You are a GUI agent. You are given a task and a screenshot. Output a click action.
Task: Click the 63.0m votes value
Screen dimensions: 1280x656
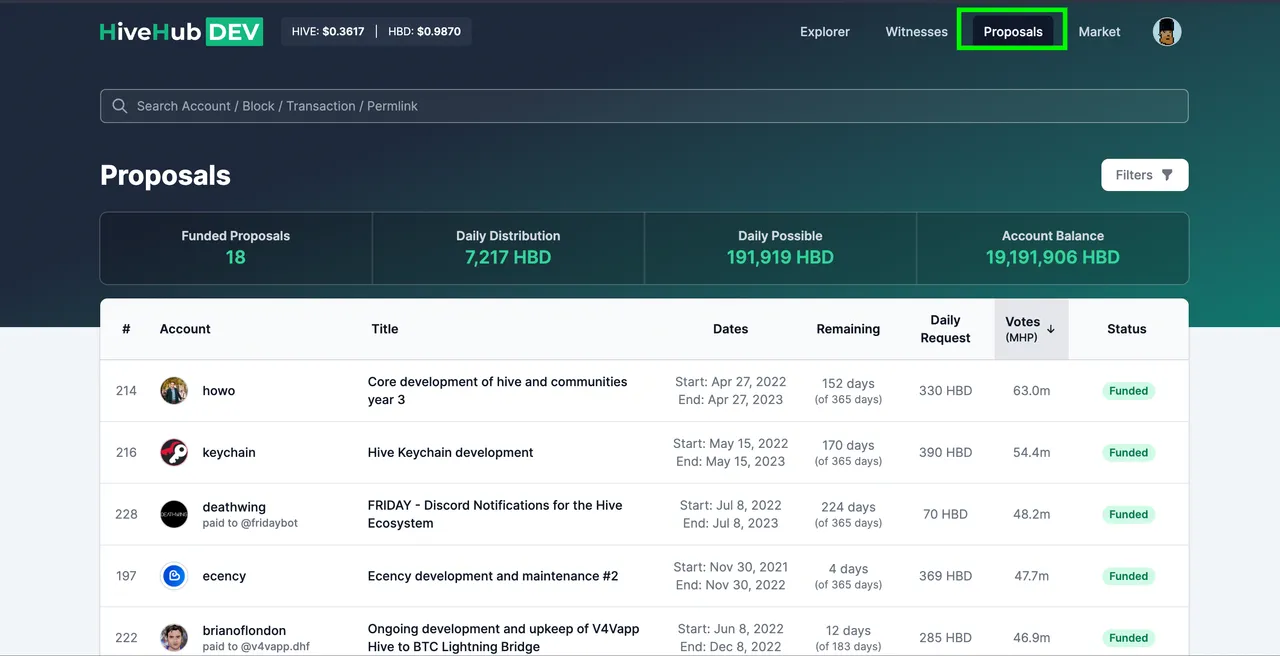point(1032,391)
